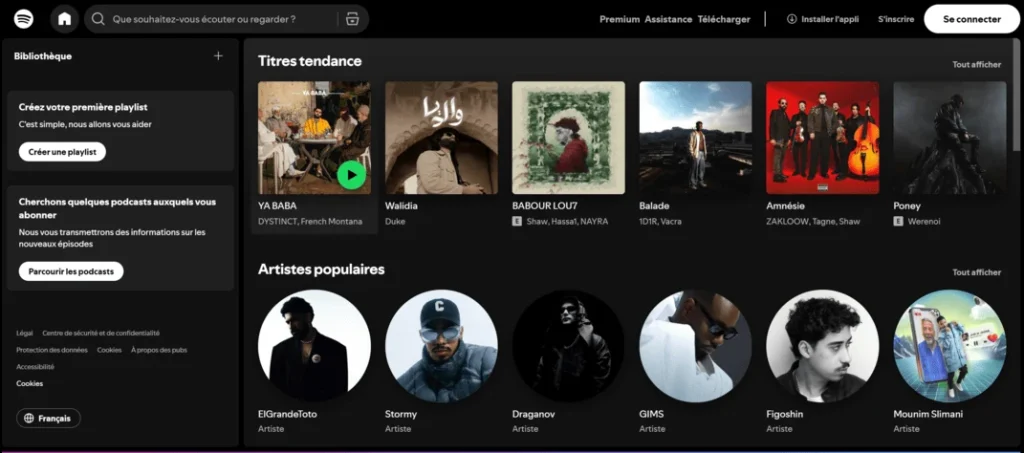Click the search magnifier icon
1024x453 pixels.
99,19
